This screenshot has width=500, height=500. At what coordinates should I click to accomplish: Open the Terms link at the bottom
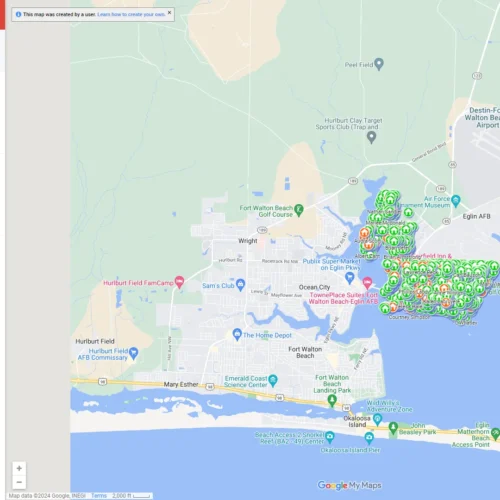click(x=99, y=496)
